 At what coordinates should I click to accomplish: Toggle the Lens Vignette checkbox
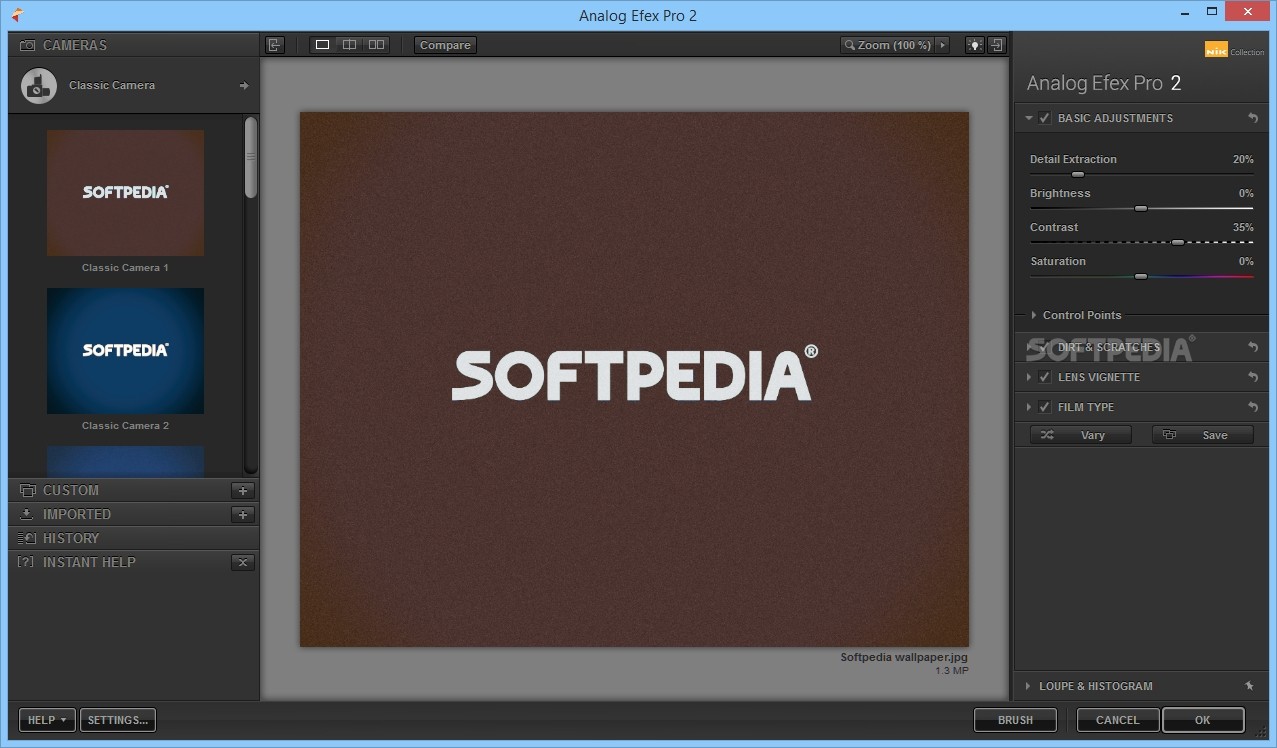[1045, 377]
